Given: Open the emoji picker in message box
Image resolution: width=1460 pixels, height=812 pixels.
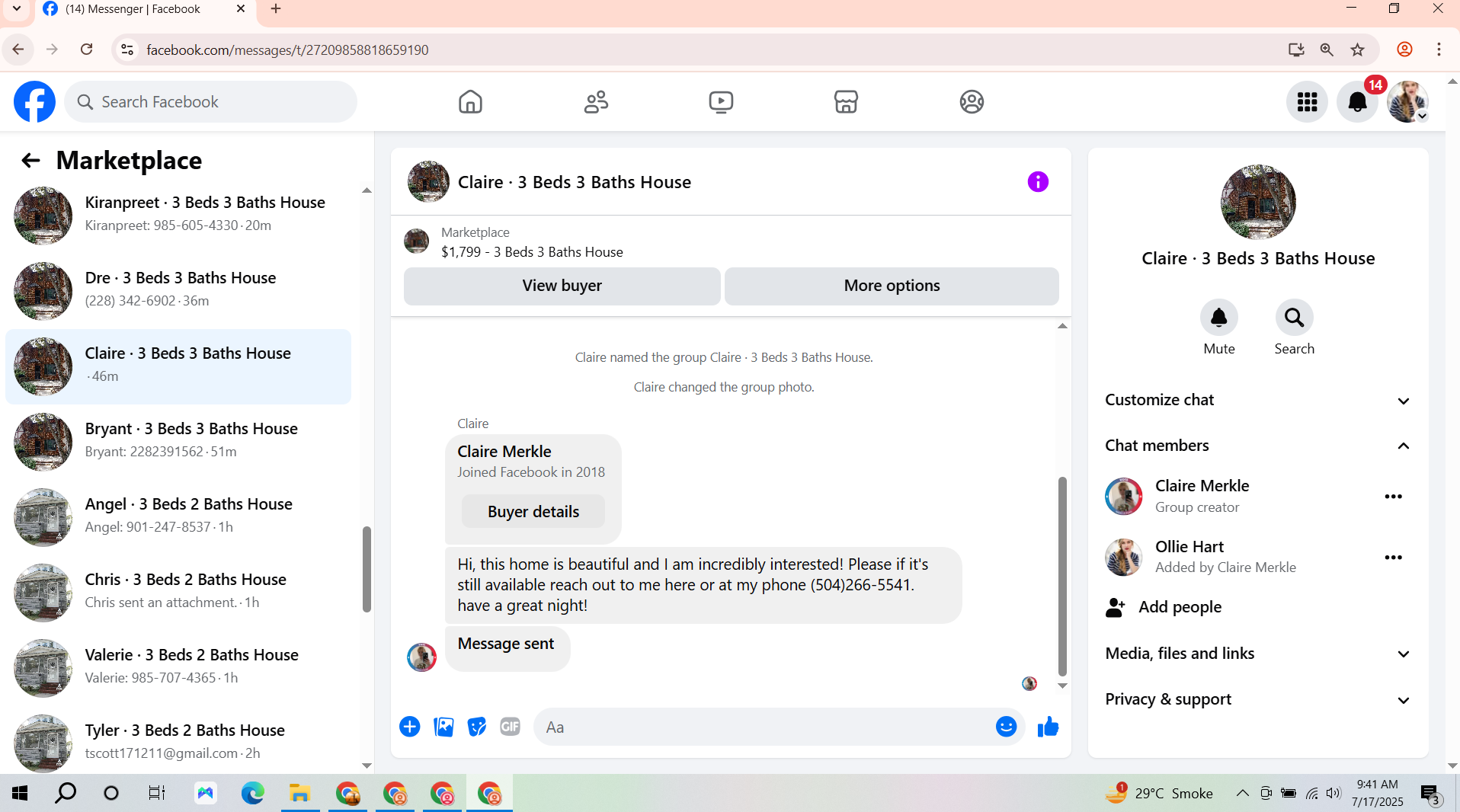Looking at the screenshot, I should pos(1006,727).
